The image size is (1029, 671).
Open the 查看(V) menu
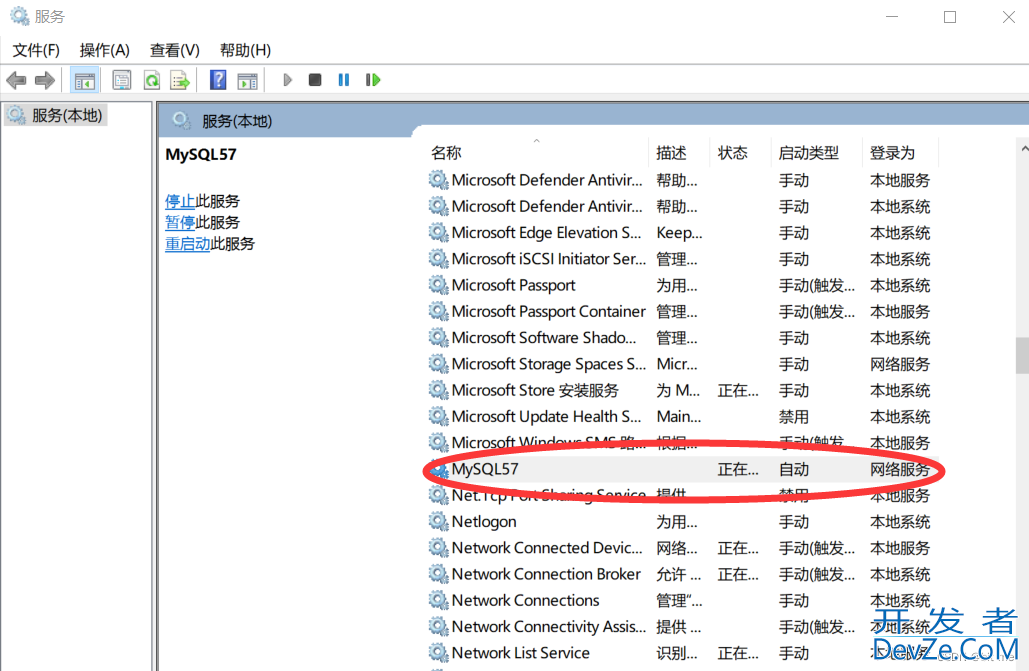click(175, 50)
